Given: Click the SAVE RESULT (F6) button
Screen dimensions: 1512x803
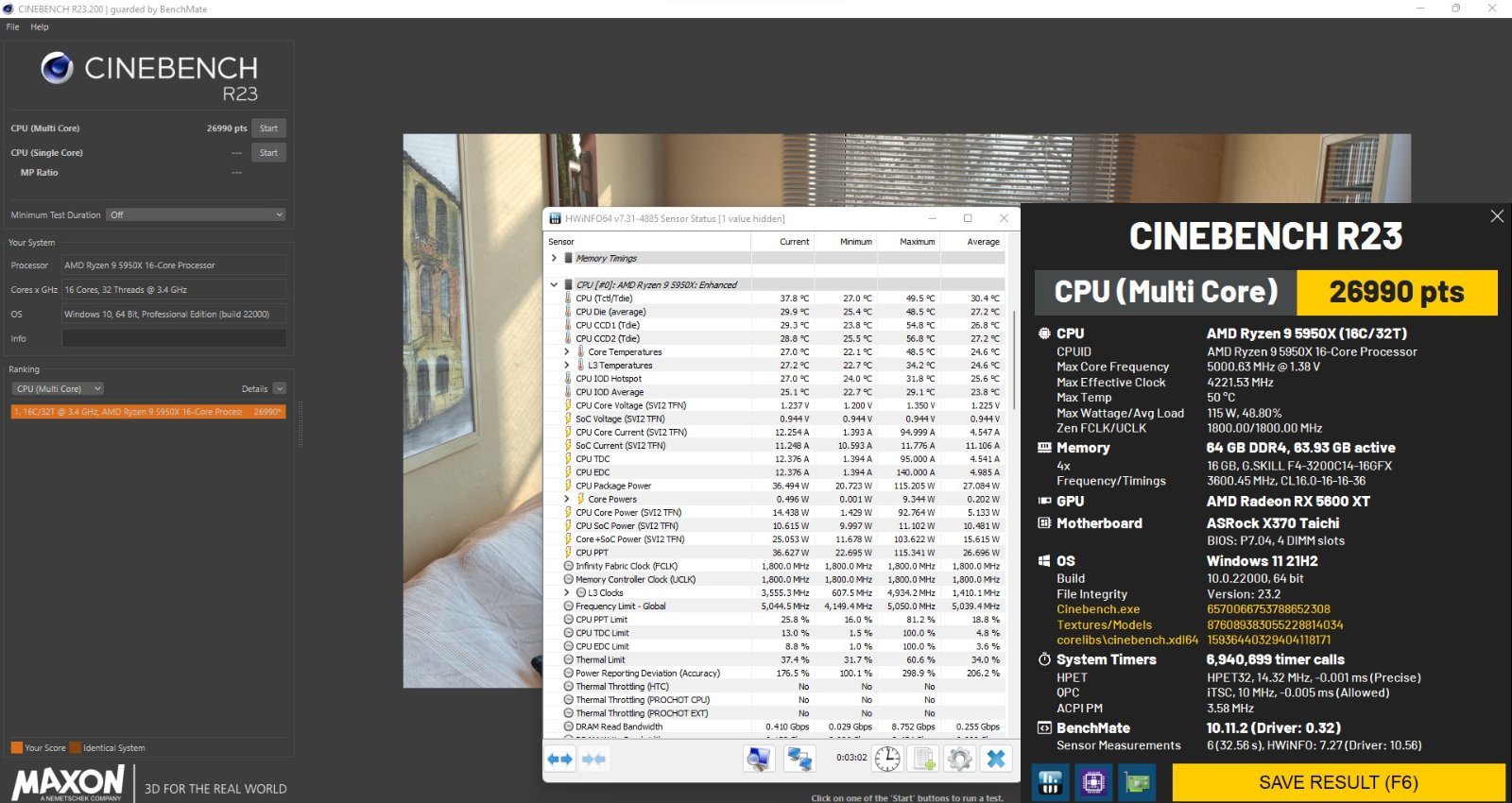Looking at the screenshot, I should [1338, 782].
